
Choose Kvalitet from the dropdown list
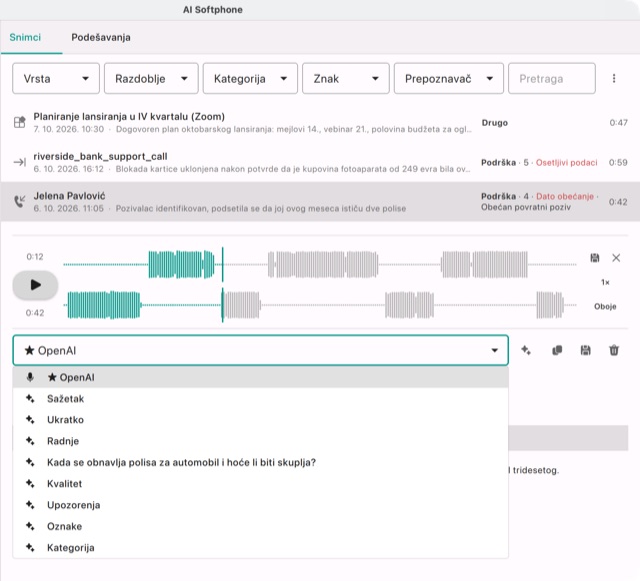pyautogui.click(x=260, y=483)
